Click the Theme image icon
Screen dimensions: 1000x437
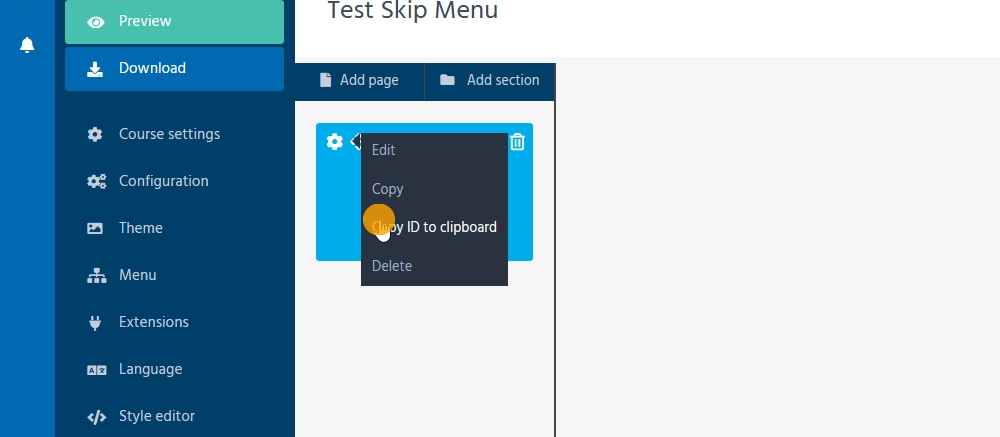click(x=95, y=228)
